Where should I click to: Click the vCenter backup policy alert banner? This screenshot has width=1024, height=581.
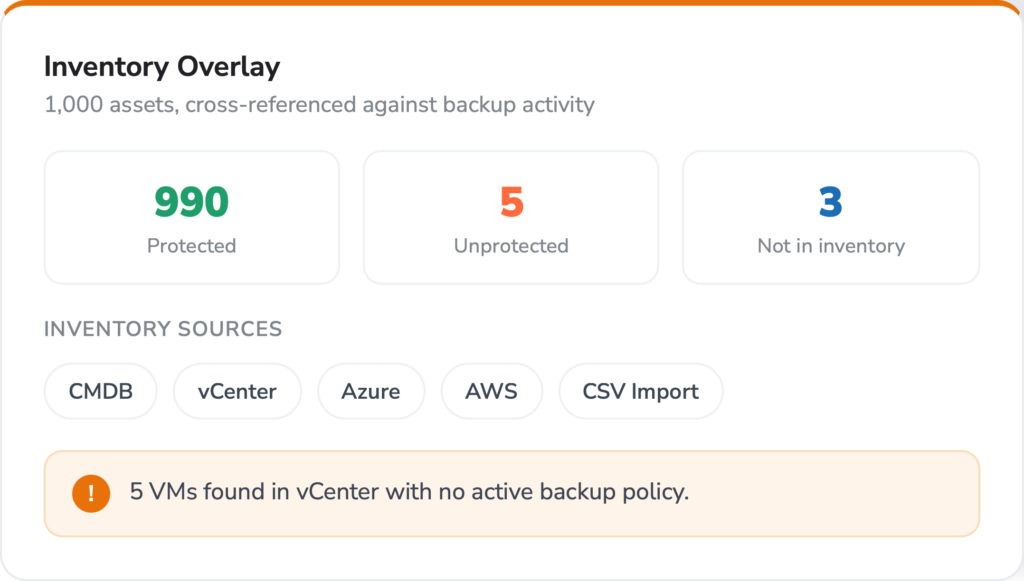(x=512, y=494)
